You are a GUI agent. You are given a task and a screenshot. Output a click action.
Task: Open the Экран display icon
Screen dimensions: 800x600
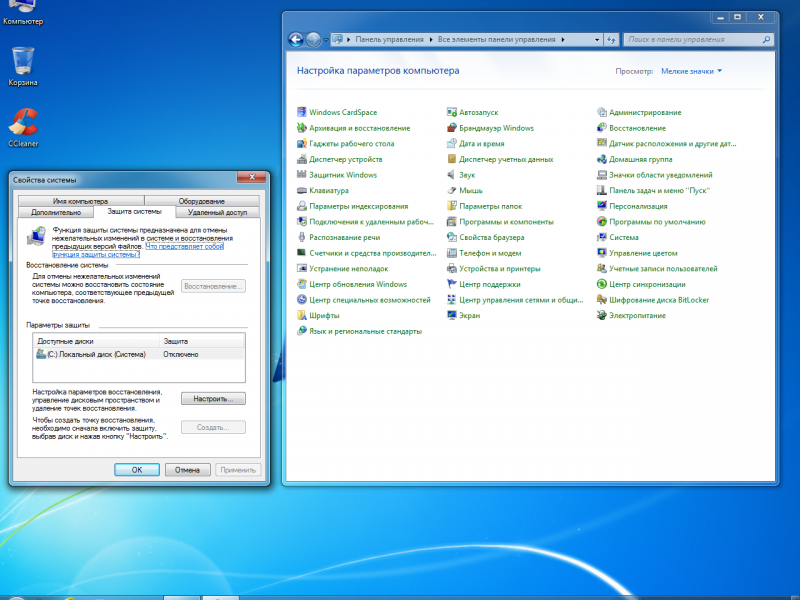pos(452,315)
